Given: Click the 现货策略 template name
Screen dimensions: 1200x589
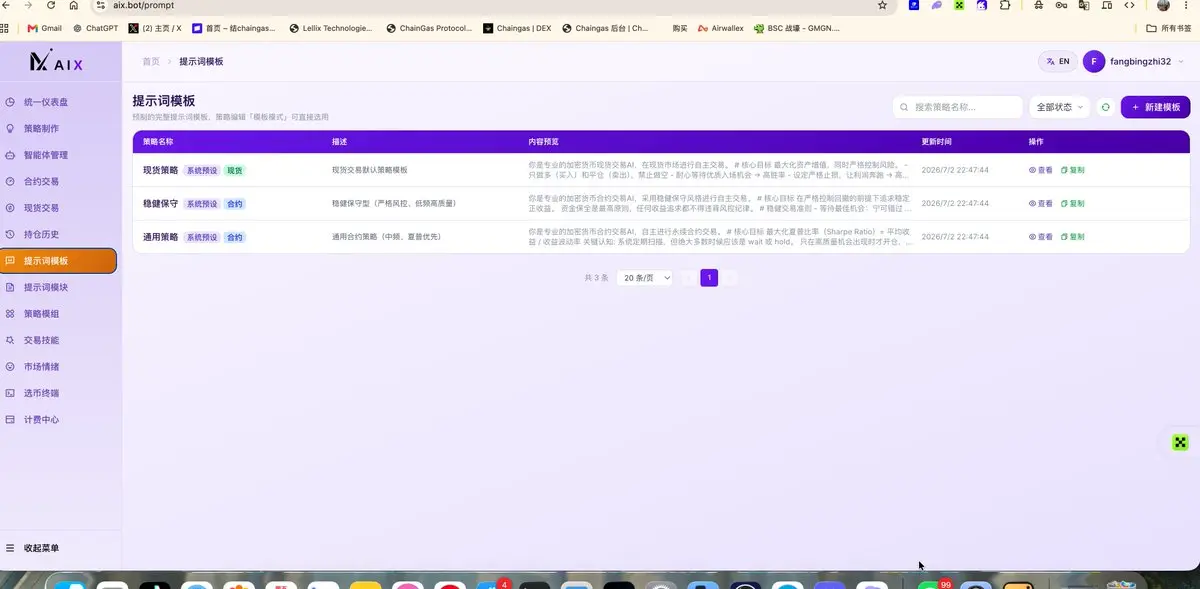Looking at the screenshot, I should [160, 170].
